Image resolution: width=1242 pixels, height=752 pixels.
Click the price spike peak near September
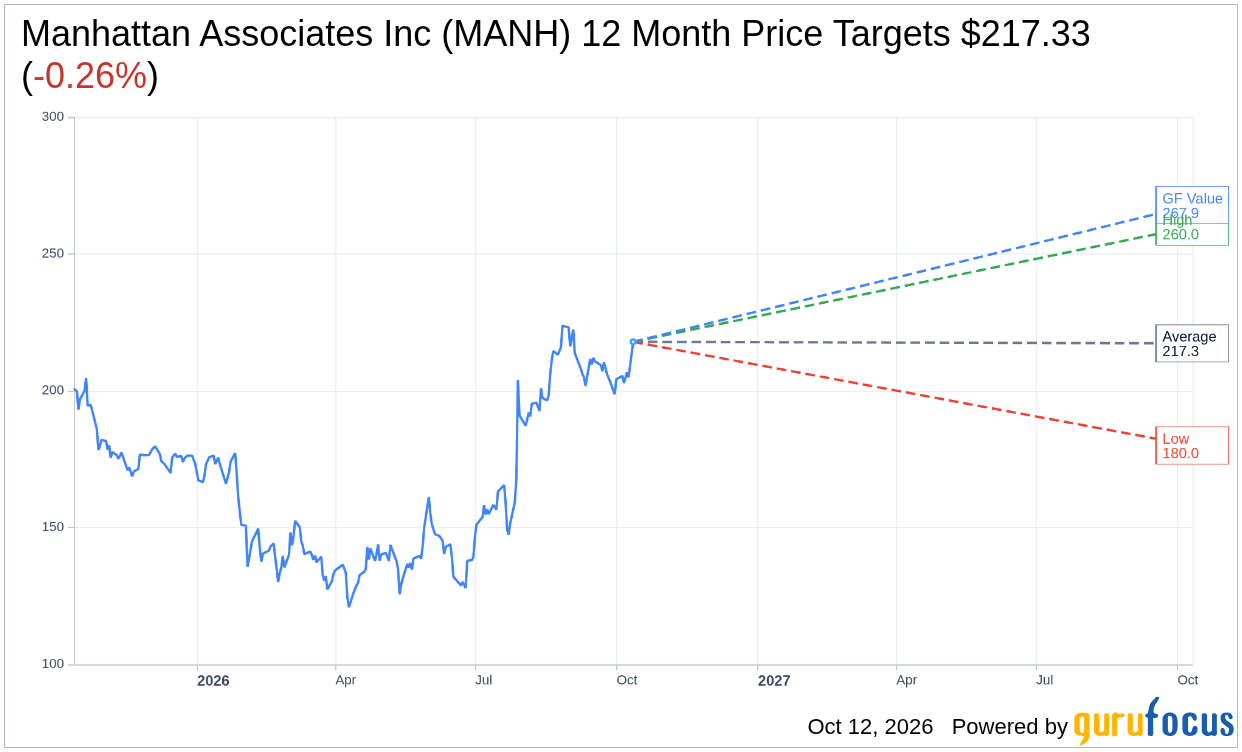[565, 326]
